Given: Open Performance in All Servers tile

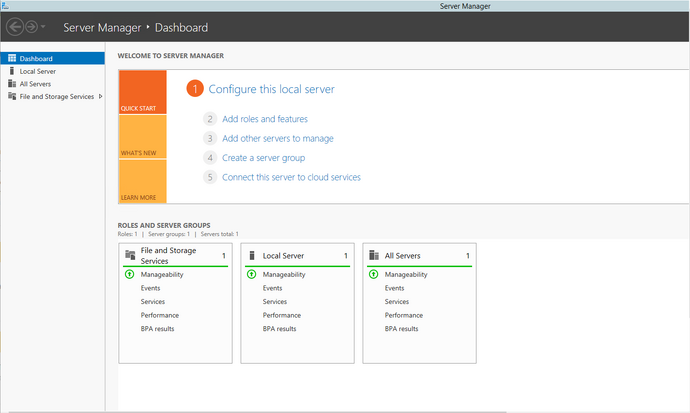Looking at the screenshot, I should pyautogui.click(x=404, y=315).
